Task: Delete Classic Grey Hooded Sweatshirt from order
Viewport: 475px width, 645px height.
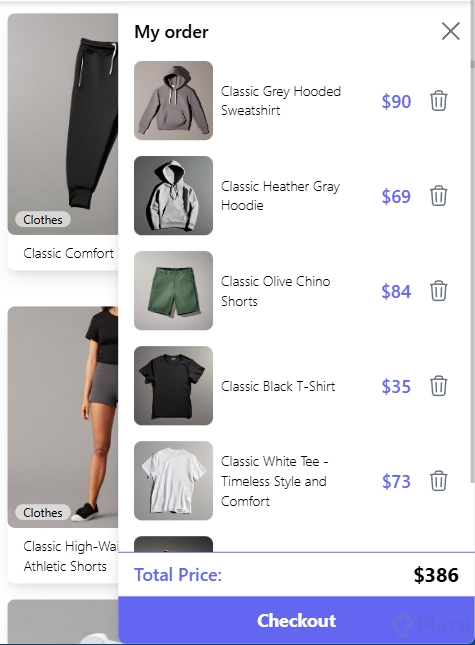Action: (438, 101)
